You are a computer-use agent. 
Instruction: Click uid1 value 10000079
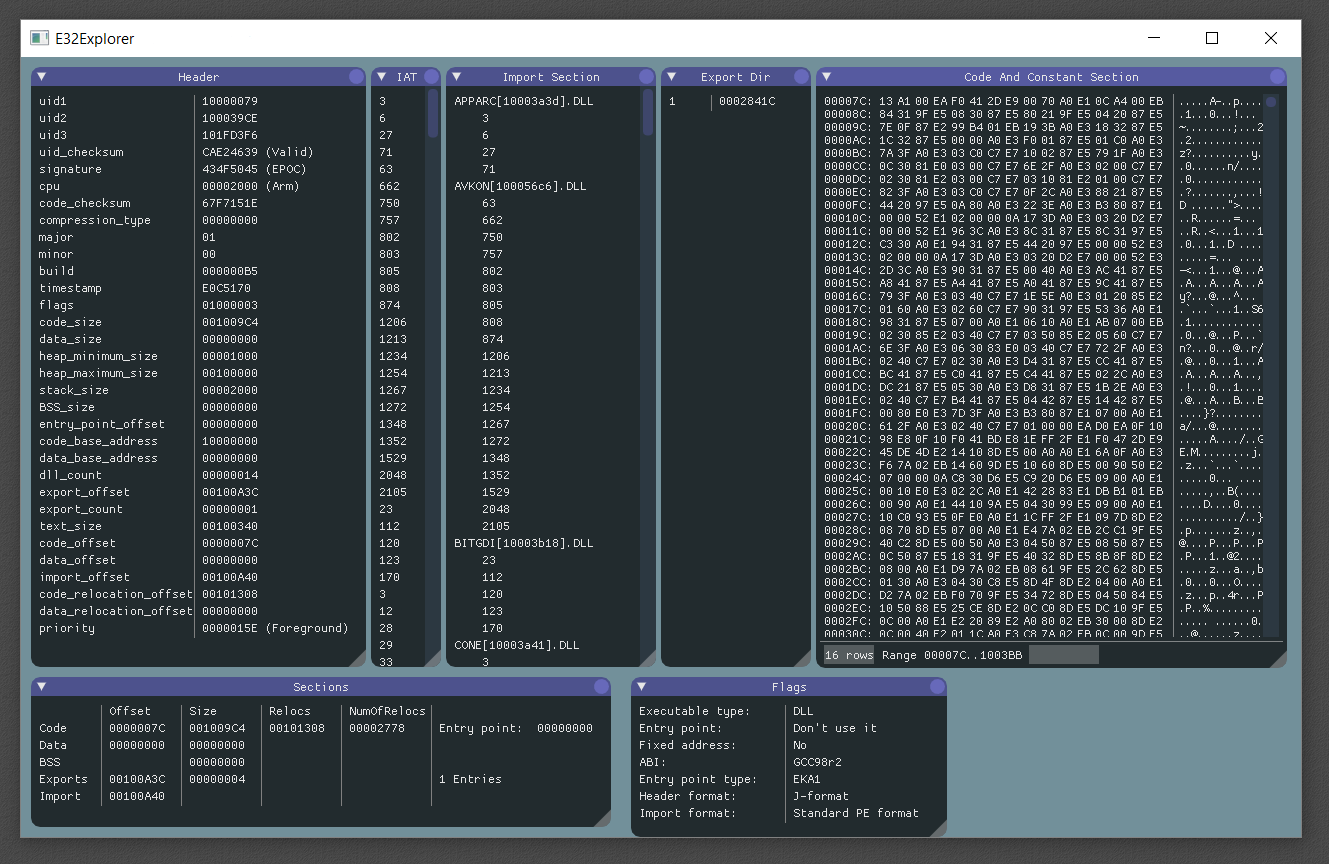coord(230,101)
